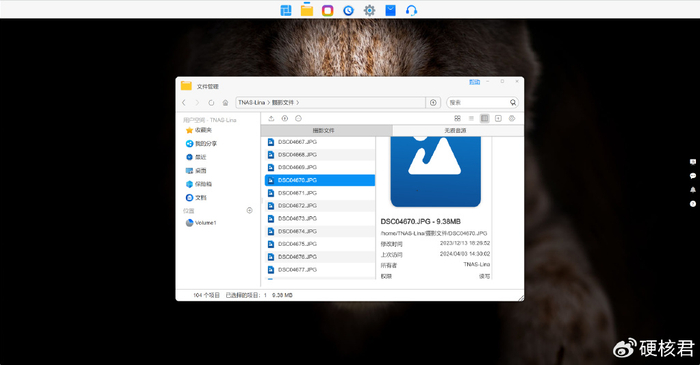Screen dimensions: 700x365
Task: Select file DSC04667.JPG
Action: coord(320,142)
